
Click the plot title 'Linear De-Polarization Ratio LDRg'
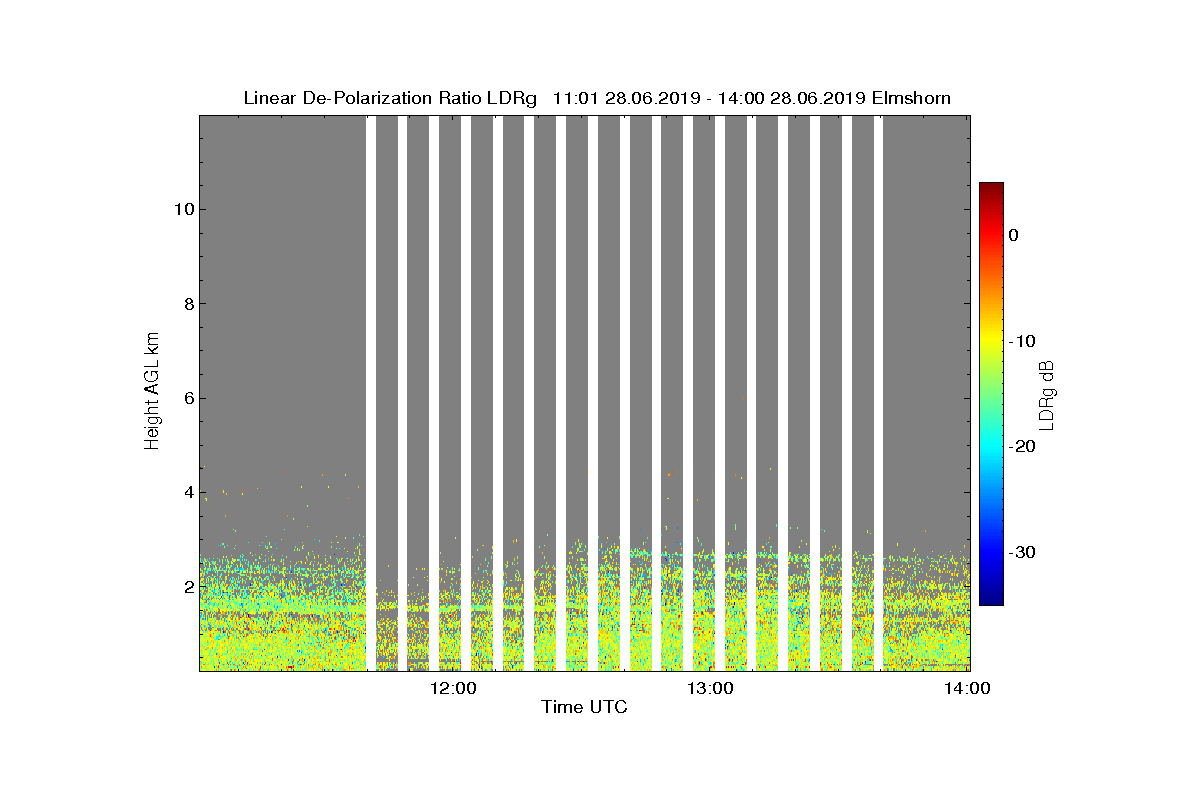click(x=392, y=98)
